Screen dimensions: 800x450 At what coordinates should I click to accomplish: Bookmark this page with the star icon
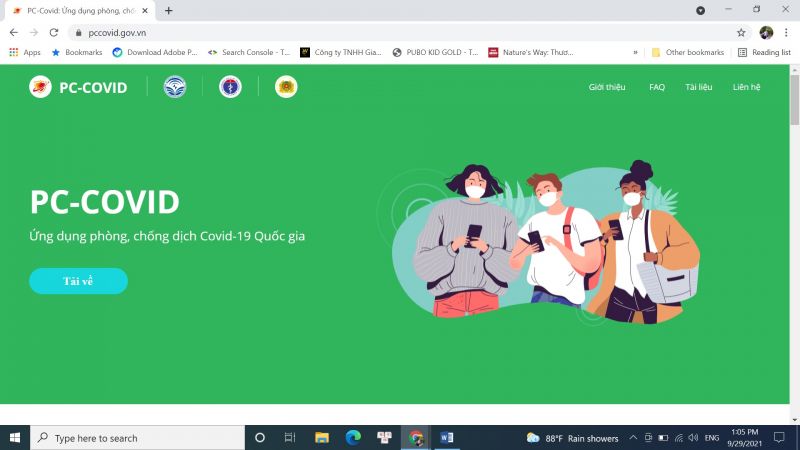(741, 33)
